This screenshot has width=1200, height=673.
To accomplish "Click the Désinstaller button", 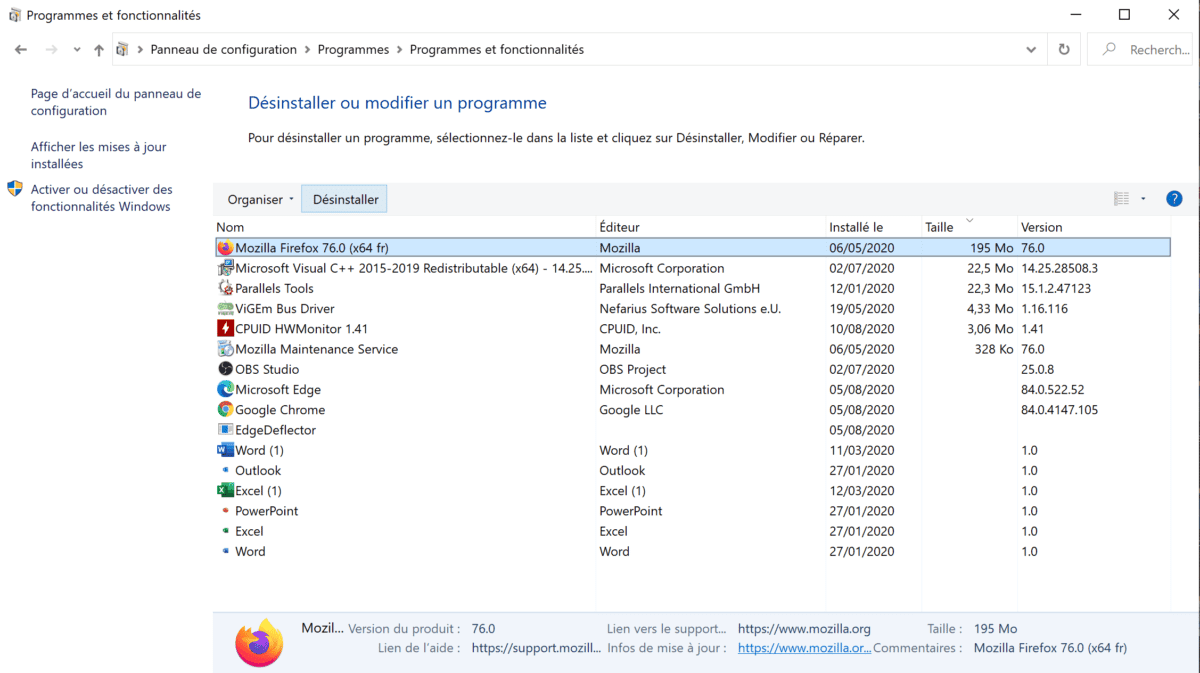I will (x=345, y=199).
